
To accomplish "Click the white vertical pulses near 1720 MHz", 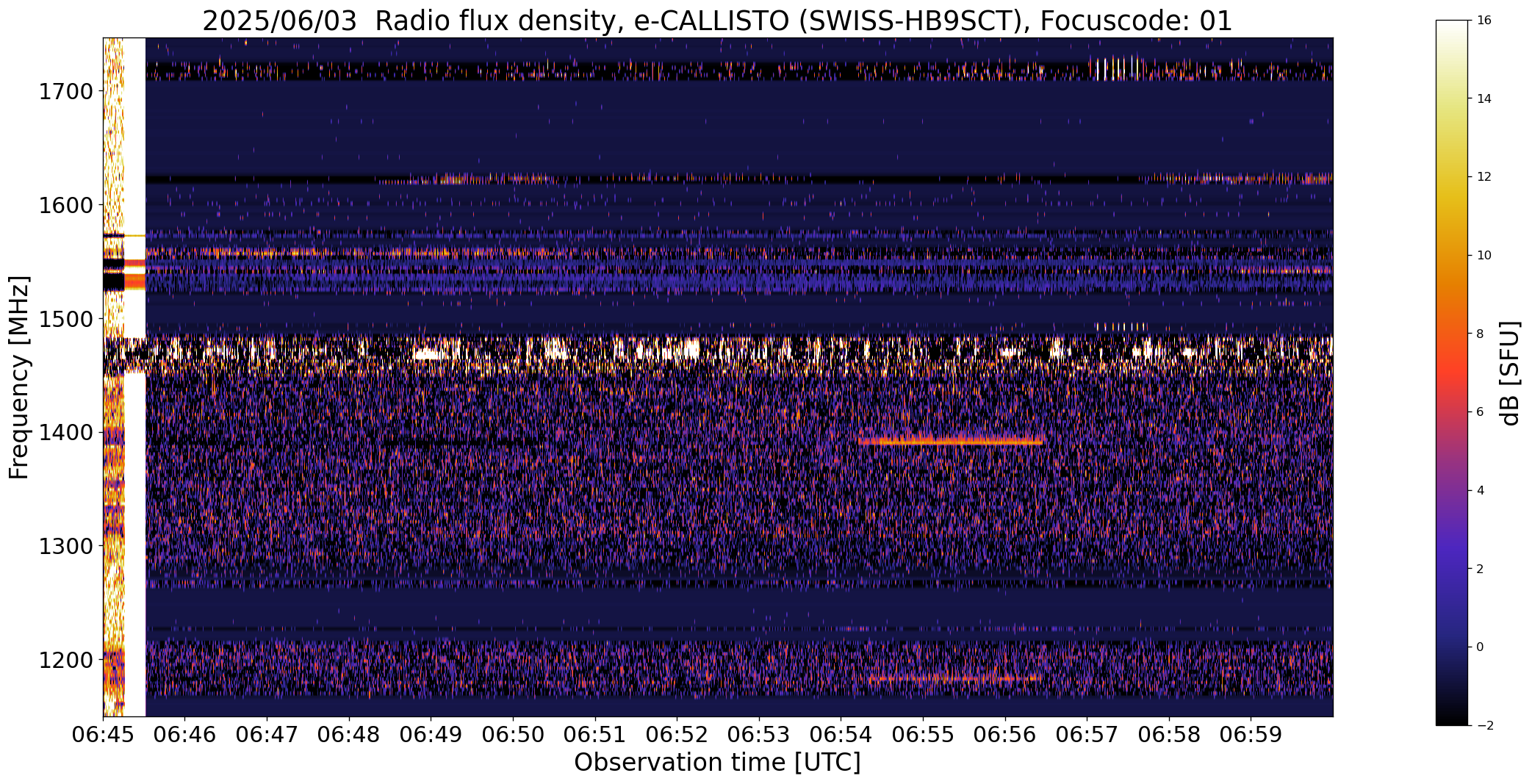I will (x=1118, y=68).
